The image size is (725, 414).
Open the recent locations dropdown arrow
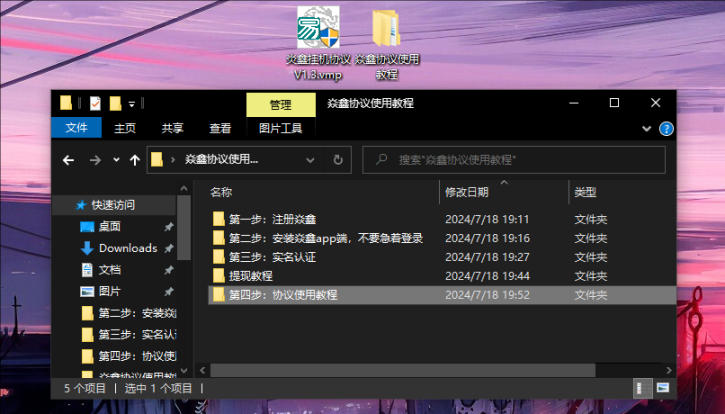[116, 160]
